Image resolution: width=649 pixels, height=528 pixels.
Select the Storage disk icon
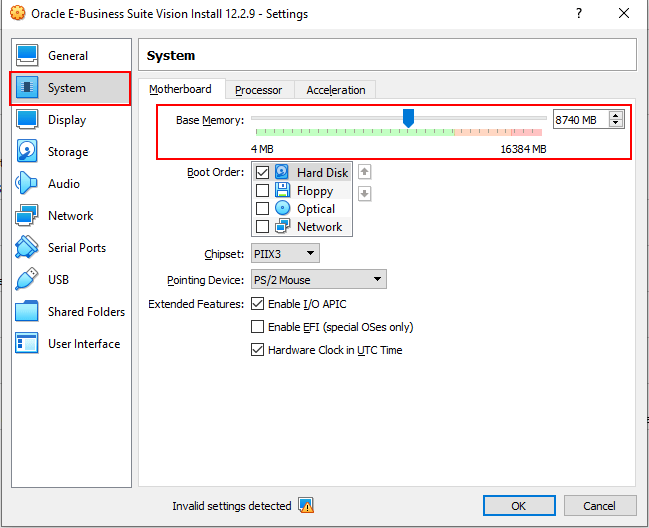coord(28,152)
